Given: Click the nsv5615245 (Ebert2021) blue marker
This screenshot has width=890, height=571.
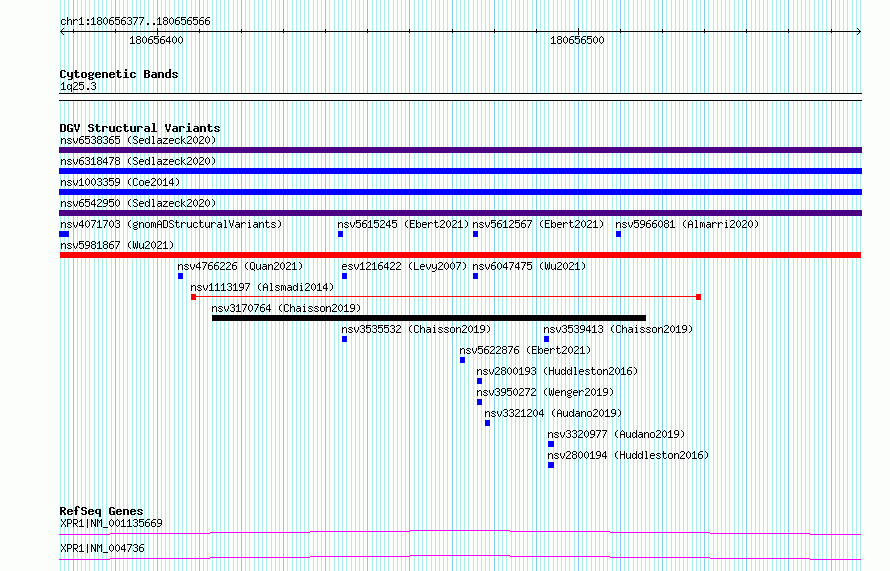Looking at the screenshot, I should coord(341,234).
